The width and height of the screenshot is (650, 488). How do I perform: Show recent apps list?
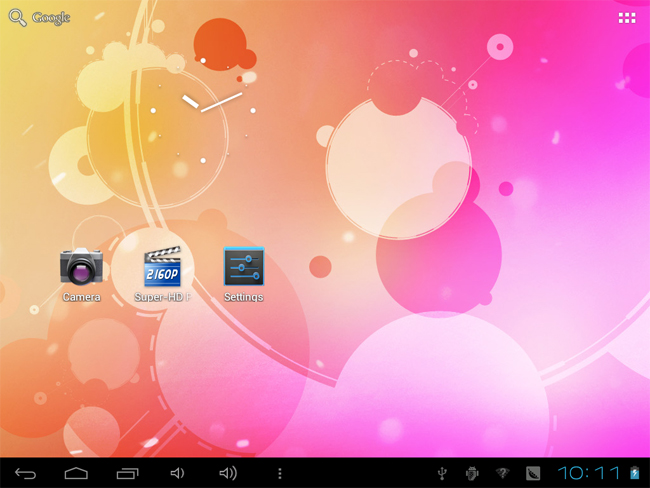click(127, 473)
